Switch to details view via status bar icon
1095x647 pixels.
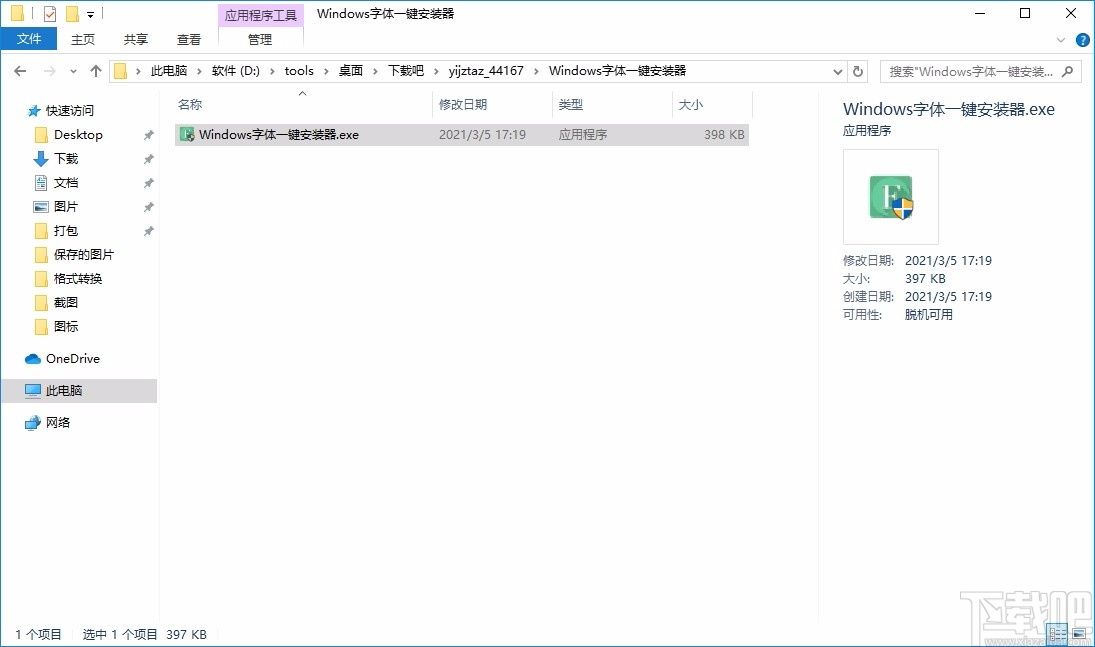(x=1057, y=633)
